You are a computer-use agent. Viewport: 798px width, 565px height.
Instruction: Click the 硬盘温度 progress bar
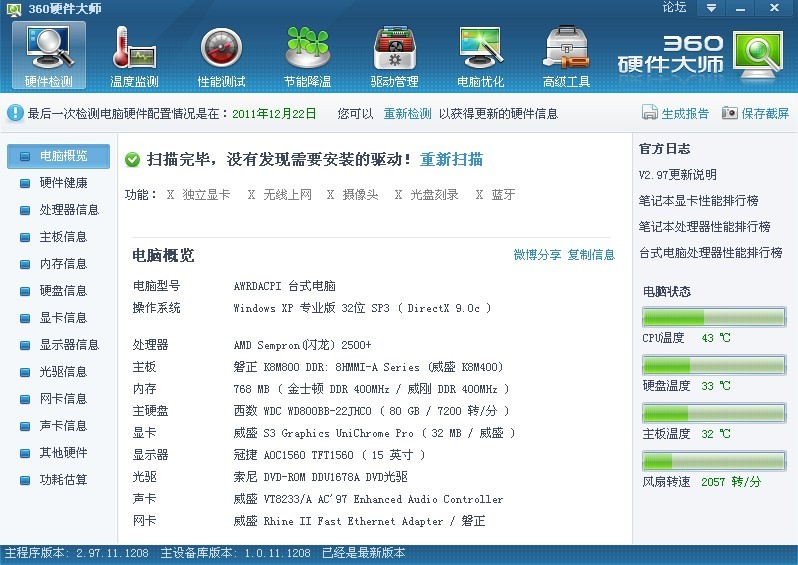pyautogui.click(x=714, y=365)
